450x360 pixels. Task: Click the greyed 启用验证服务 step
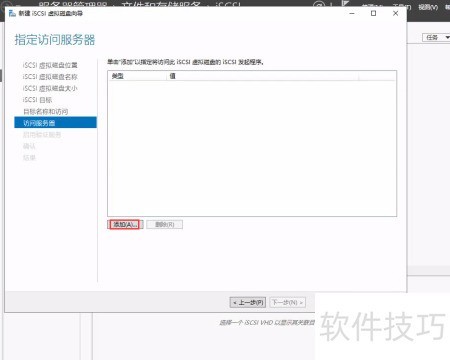42,135
